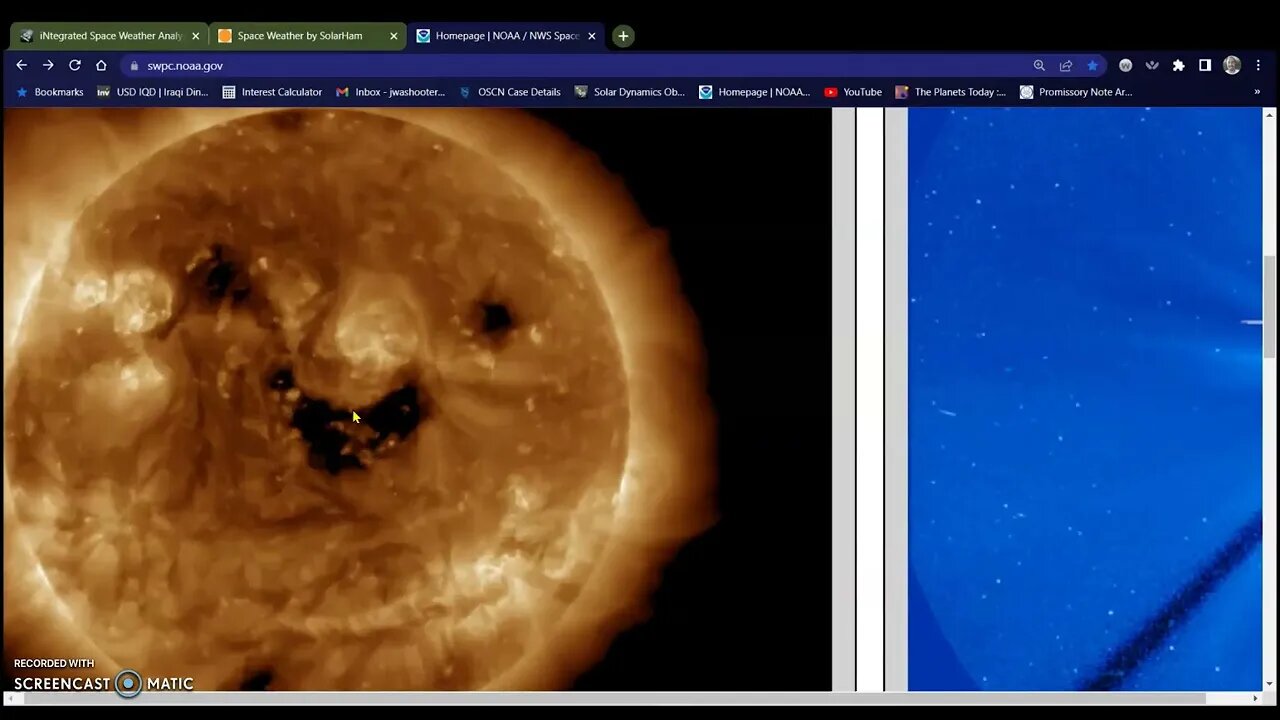Image resolution: width=1280 pixels, height=720 pixels.
Task: Open a new browser tab
Action: pyautogui.click(x=623, y=36)
